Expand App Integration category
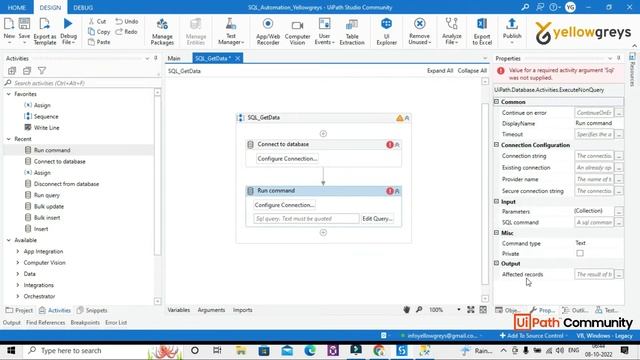This screenshot has width=640, height=360. click(x=18, y=251)
